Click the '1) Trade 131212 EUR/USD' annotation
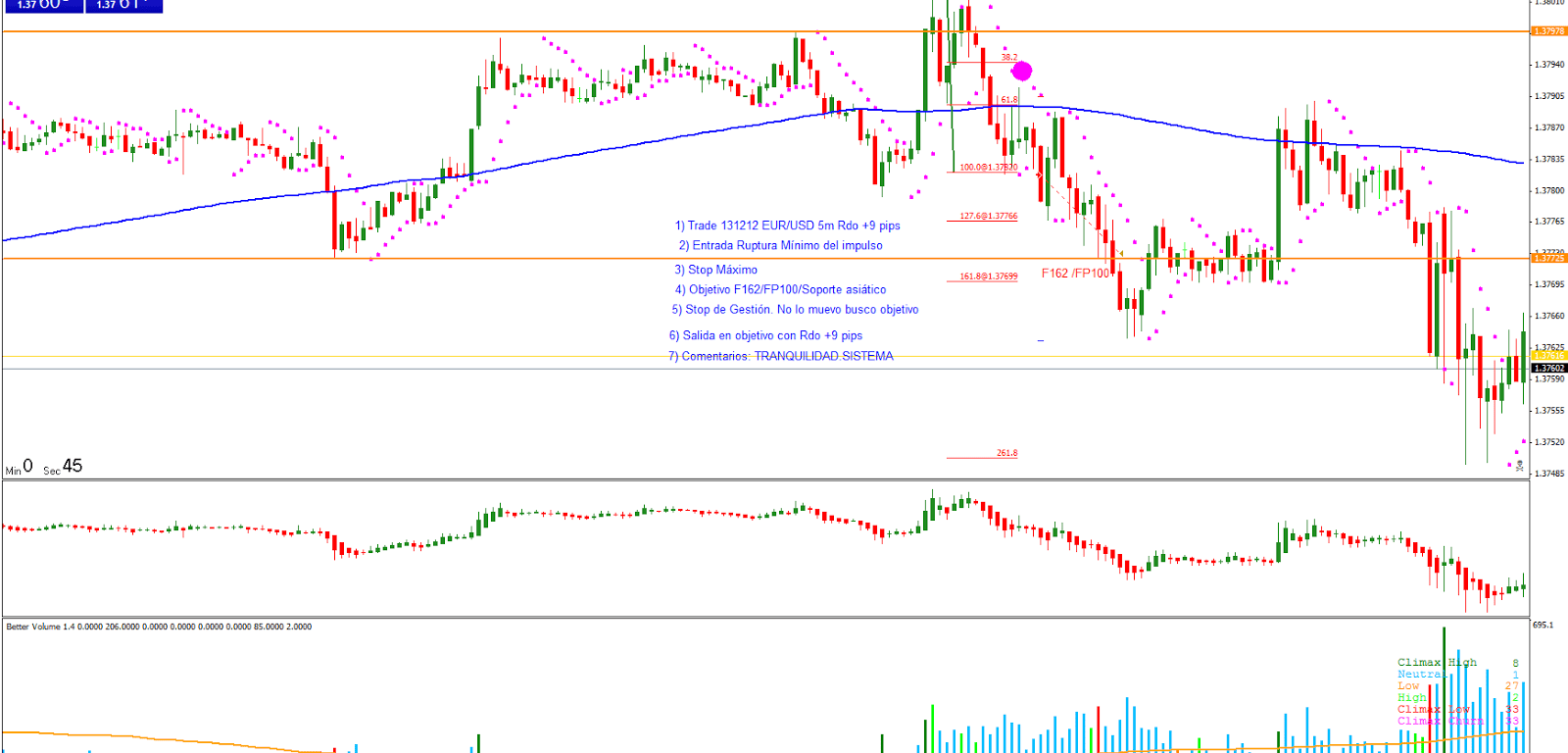The width and height of the screenshot is (1568, 753). click(x=787, y=226)
